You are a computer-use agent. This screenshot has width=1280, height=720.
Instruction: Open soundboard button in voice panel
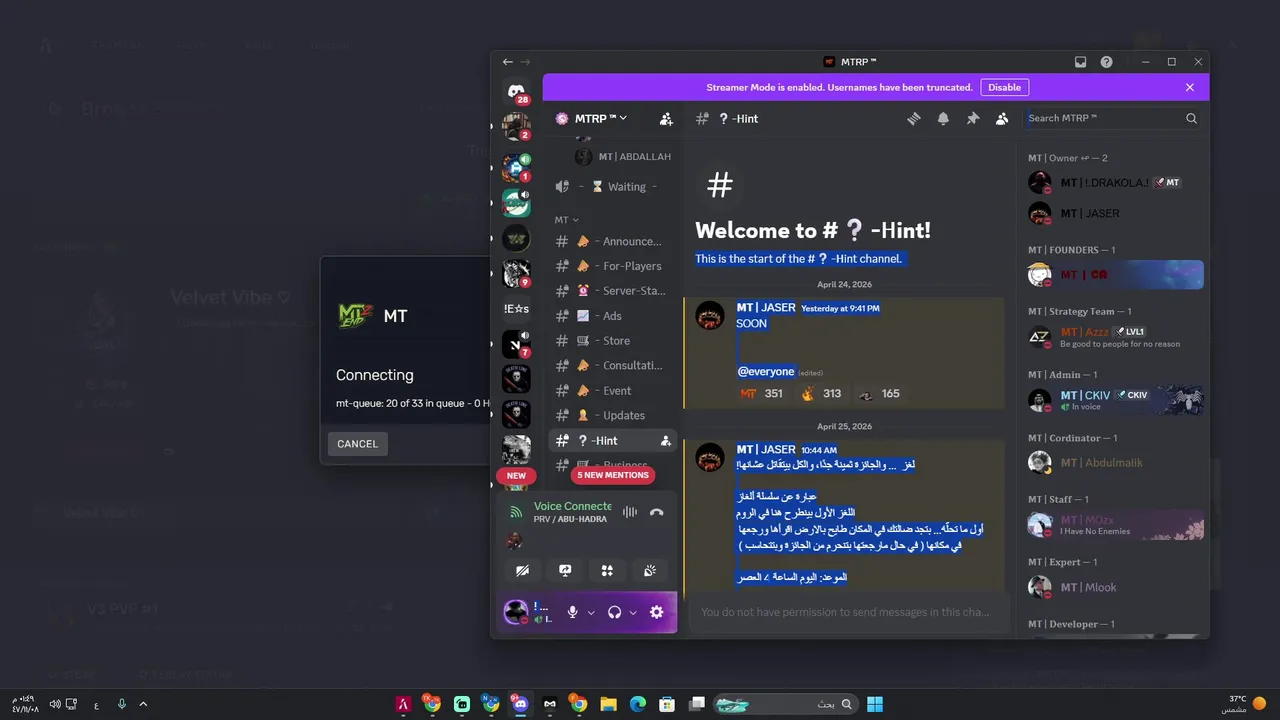[x=650, y=570]
